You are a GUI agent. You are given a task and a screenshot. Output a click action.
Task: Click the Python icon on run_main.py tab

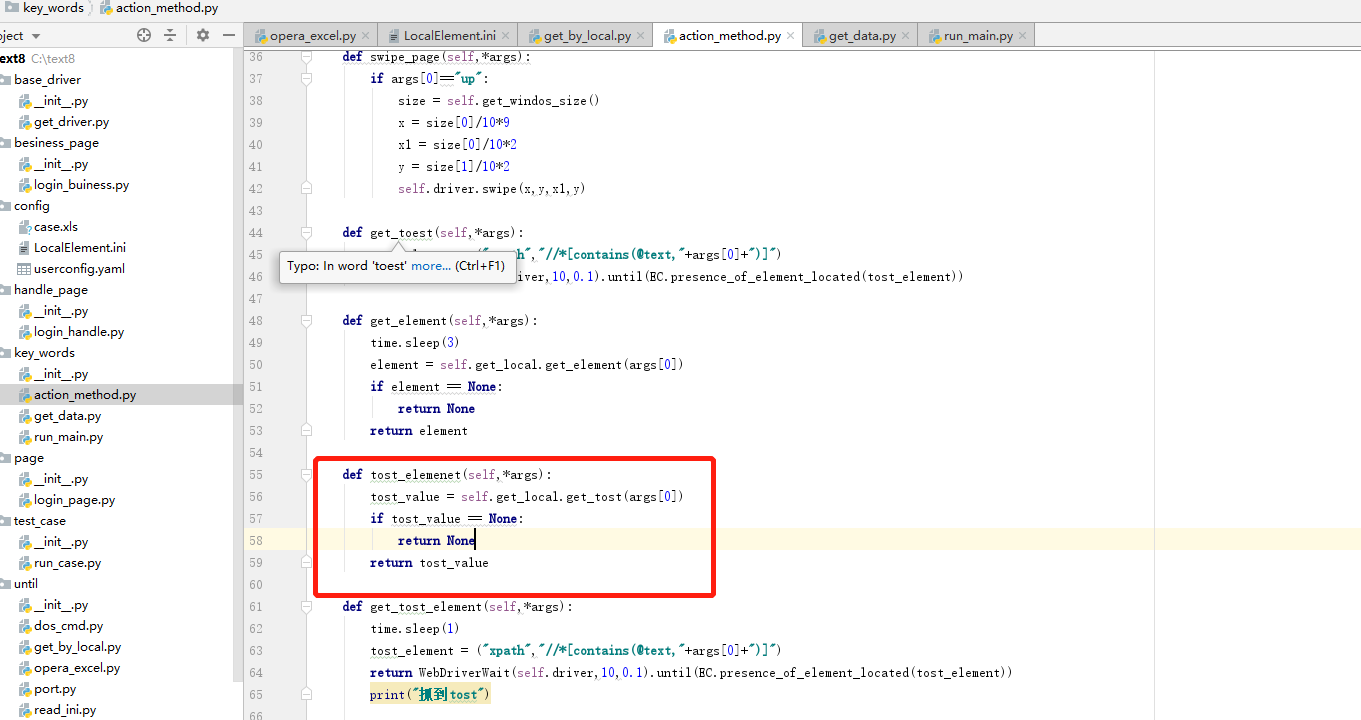[934, 36]
